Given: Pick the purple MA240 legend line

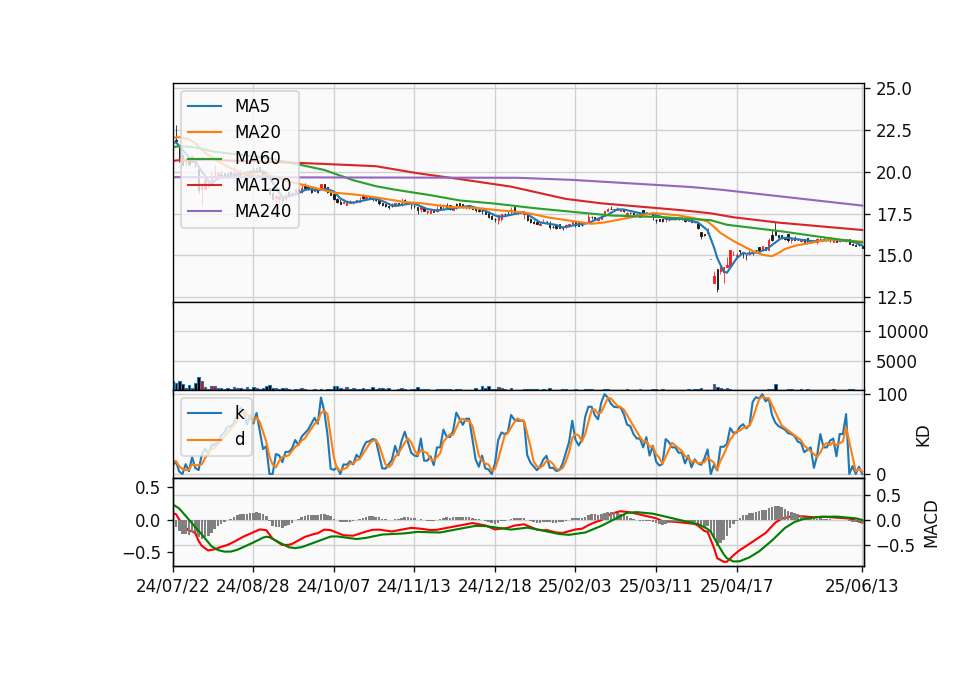Looking at the screenshot, I should point(204,211).
